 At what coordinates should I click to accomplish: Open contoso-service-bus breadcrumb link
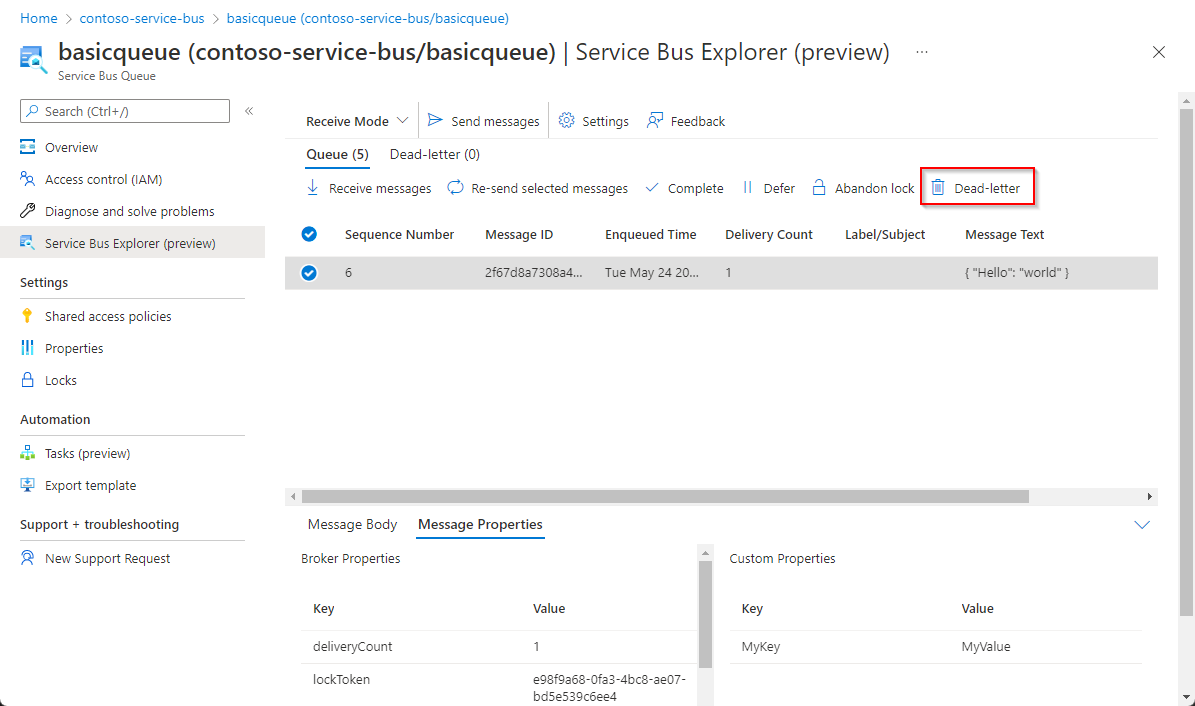142,18
